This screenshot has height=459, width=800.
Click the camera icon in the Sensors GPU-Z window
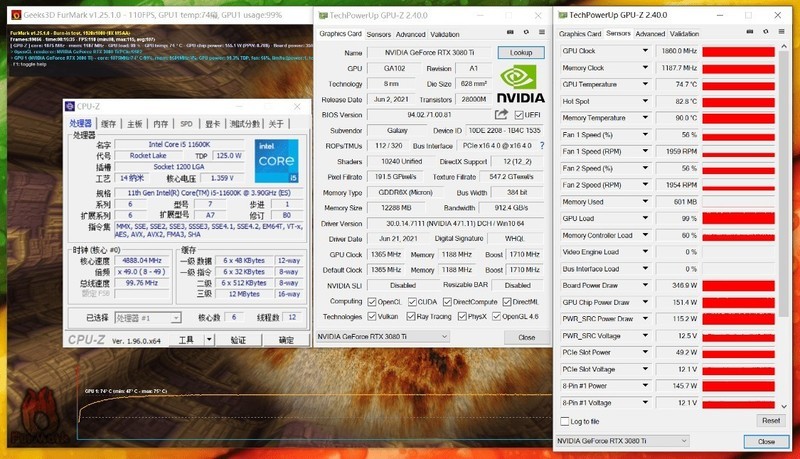[750, 32]
